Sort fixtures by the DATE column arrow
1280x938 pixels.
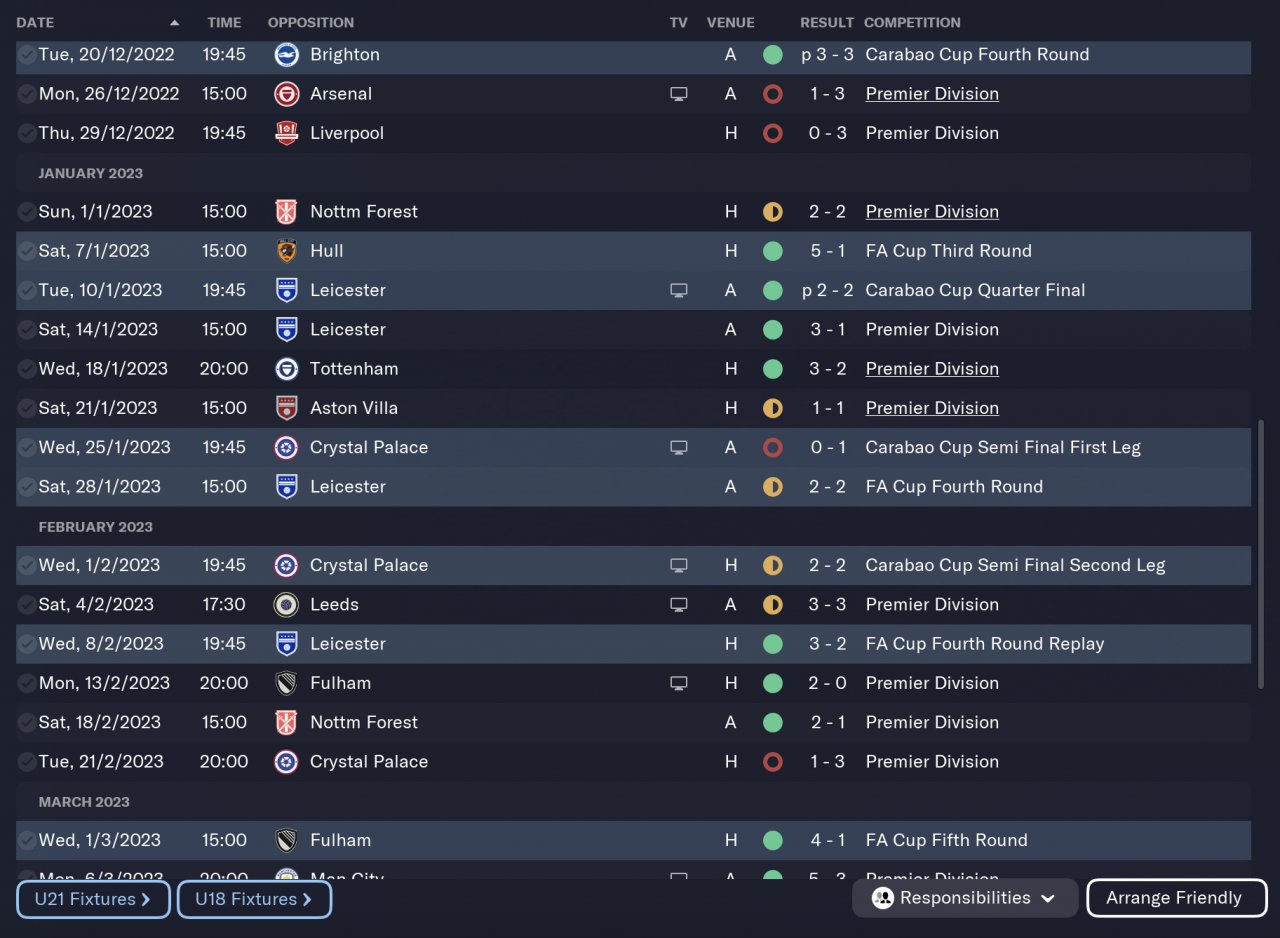(175, 22)
